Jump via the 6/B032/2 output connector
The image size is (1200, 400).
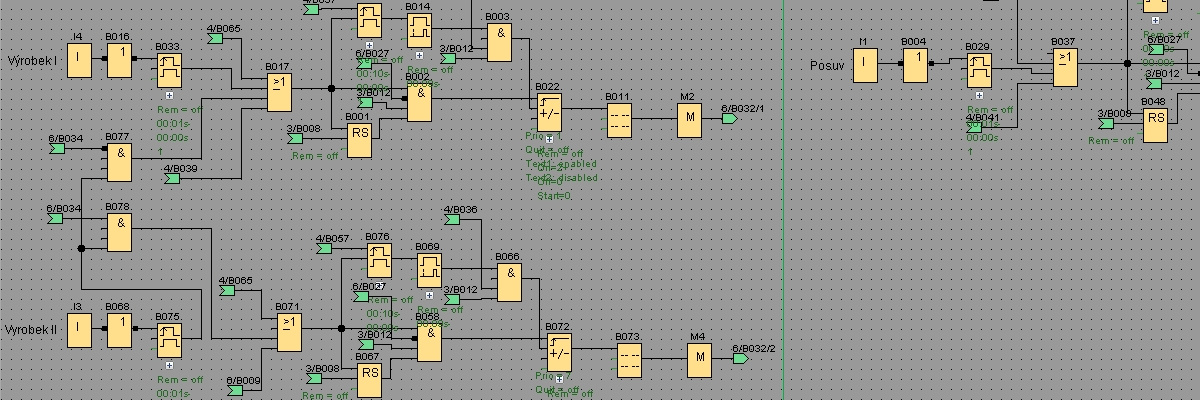pos(739,359)
